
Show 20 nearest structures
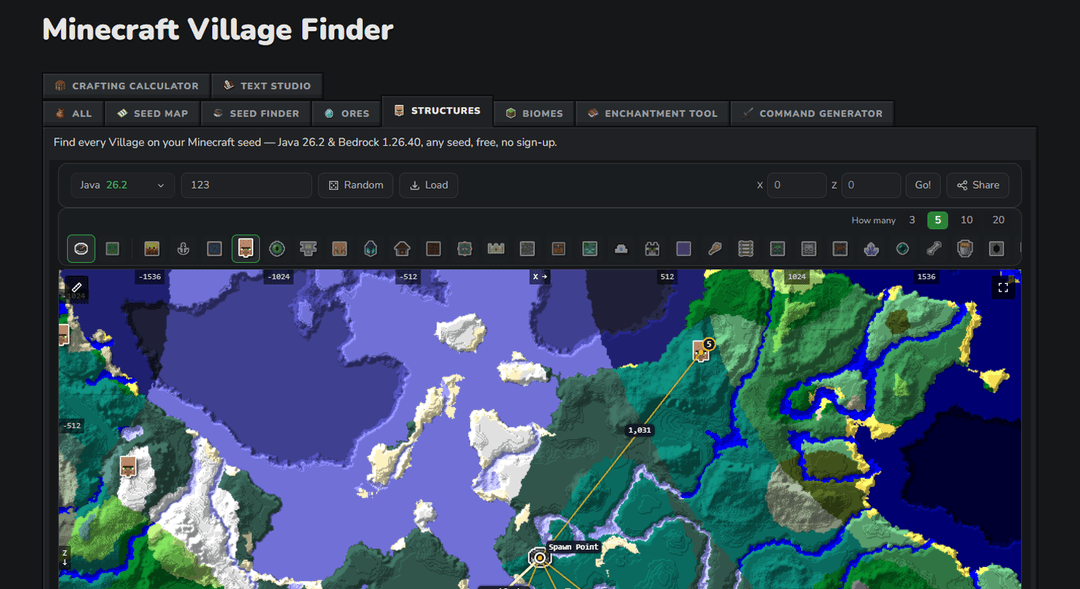click(x=998, y=220)
